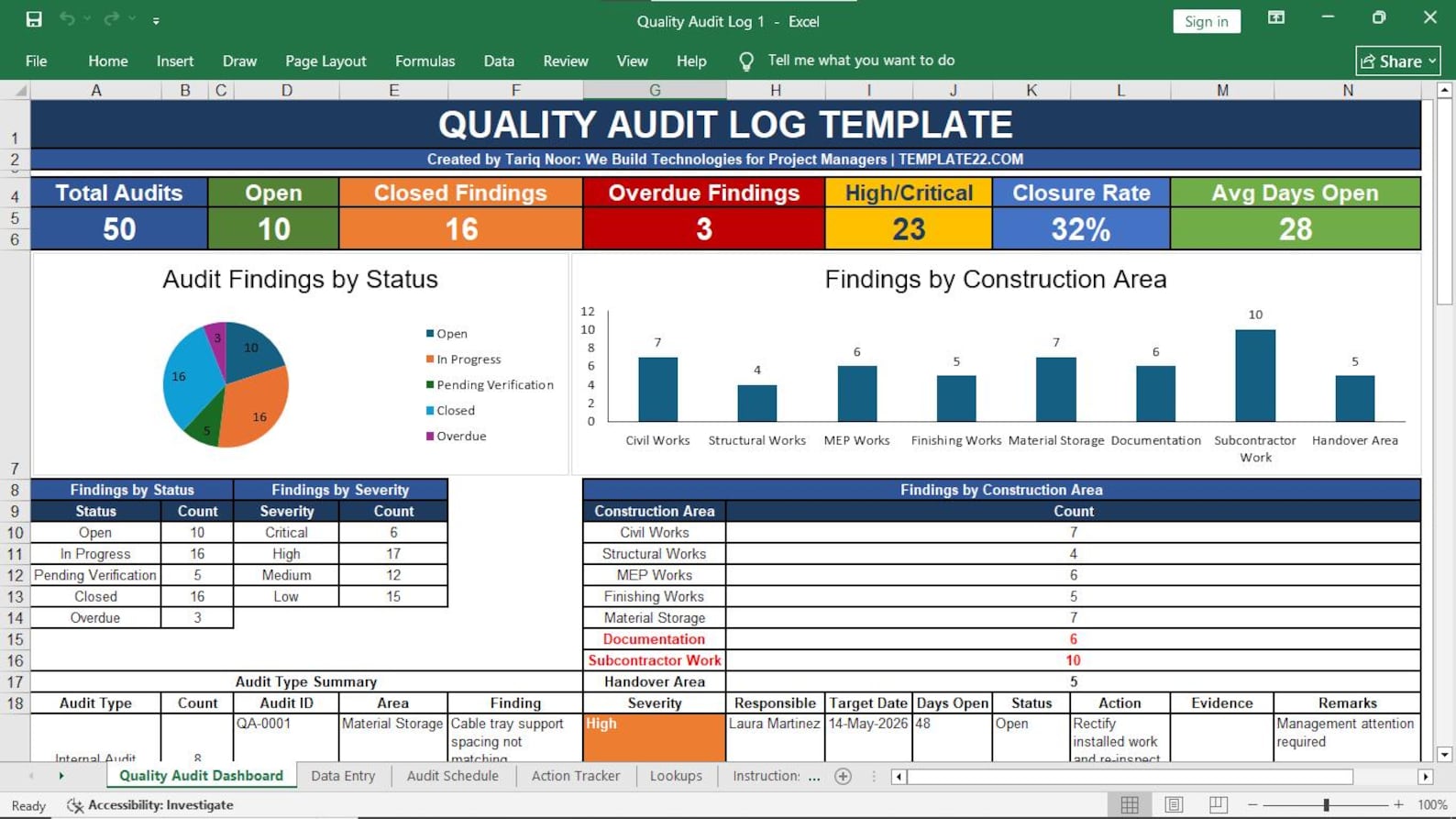
Task: Click the Findings by Construction Area chart title
Action: point(996,279)
